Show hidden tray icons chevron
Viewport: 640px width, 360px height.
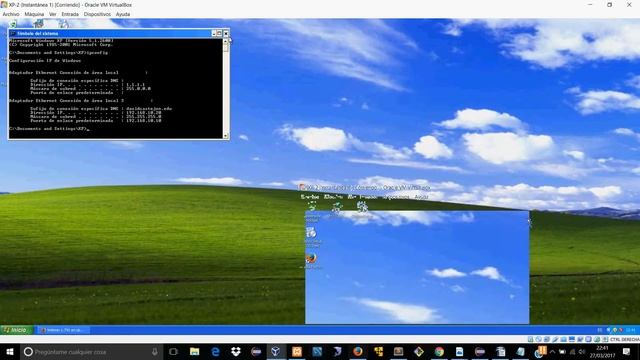pos(552,351)
